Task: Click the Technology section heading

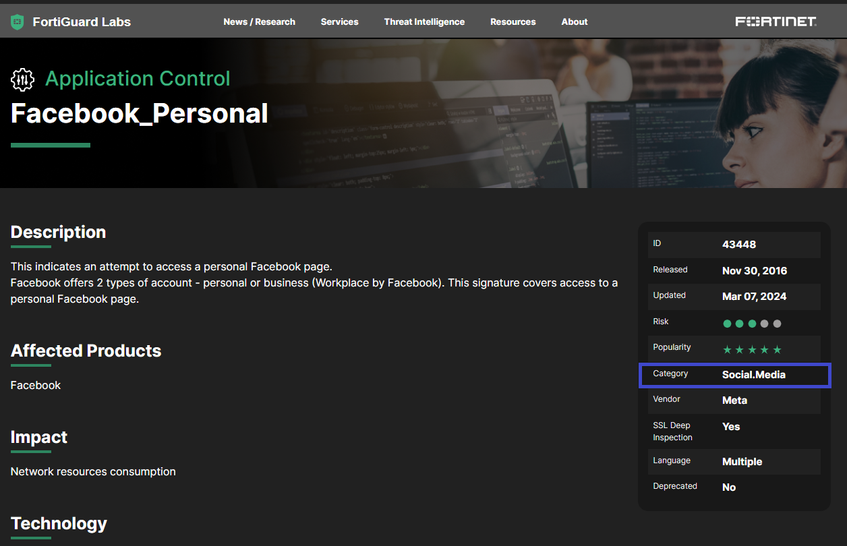Action: [x=59, y=524]
